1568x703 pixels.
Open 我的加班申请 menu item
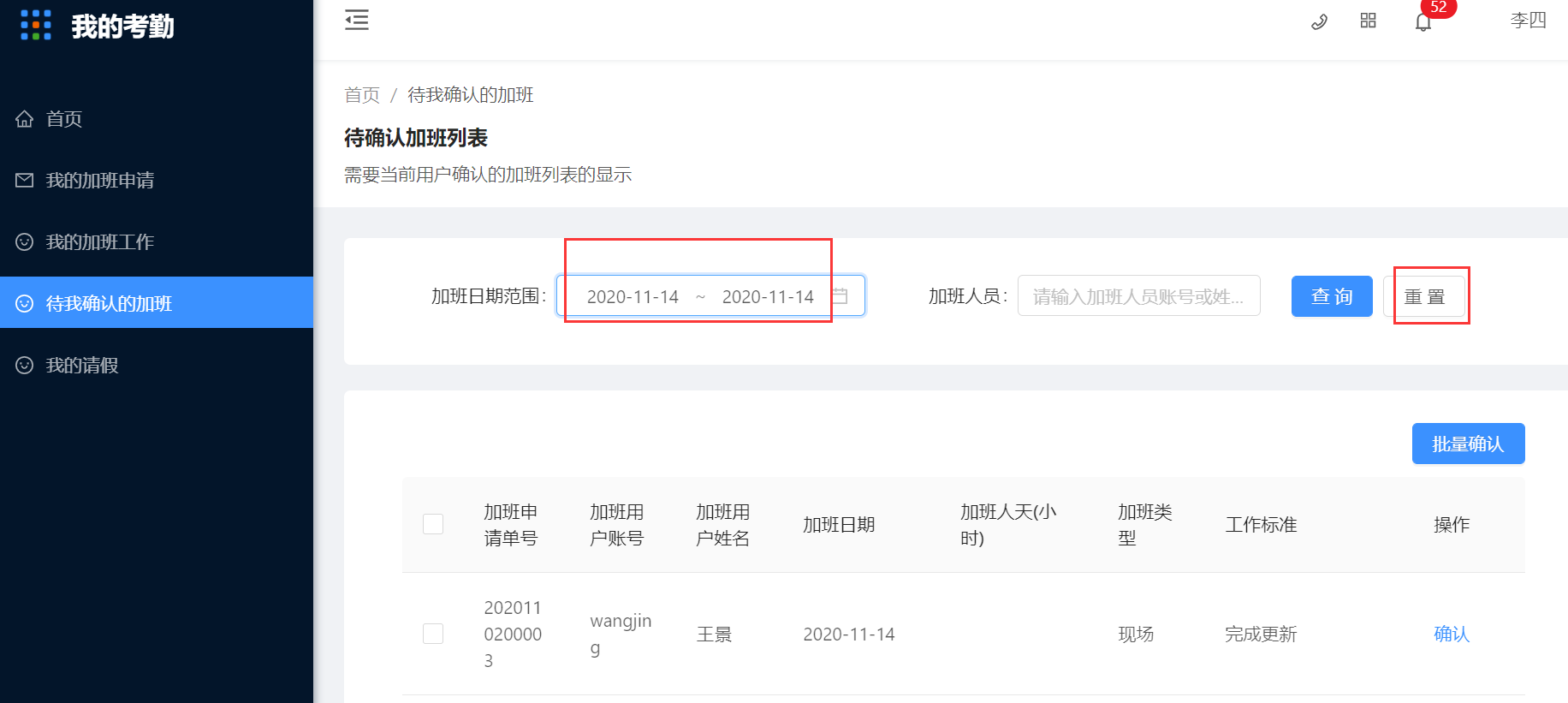pyautogui.click(x=157, y=181)
